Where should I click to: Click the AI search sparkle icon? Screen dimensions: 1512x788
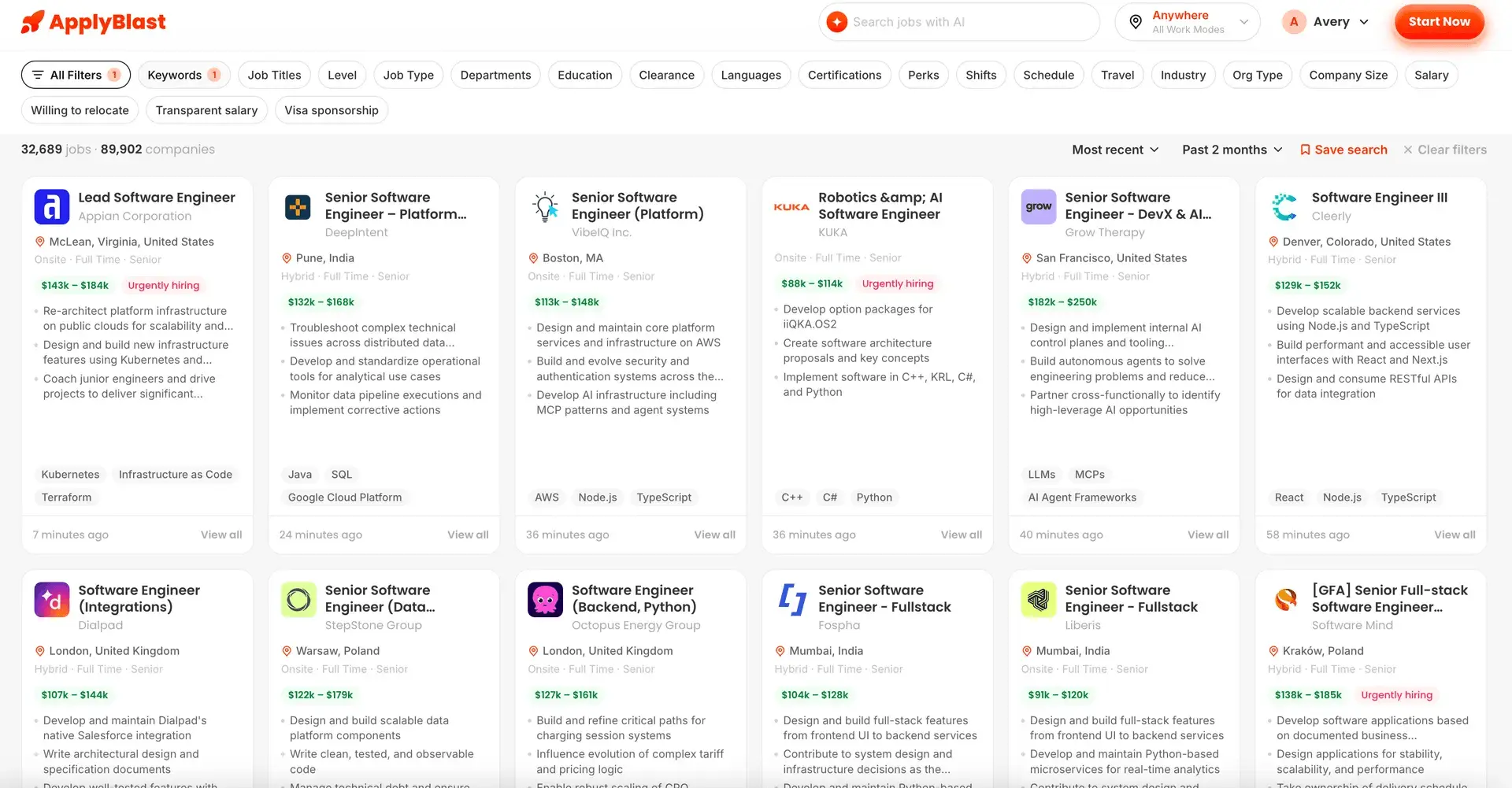click(837, 22)
